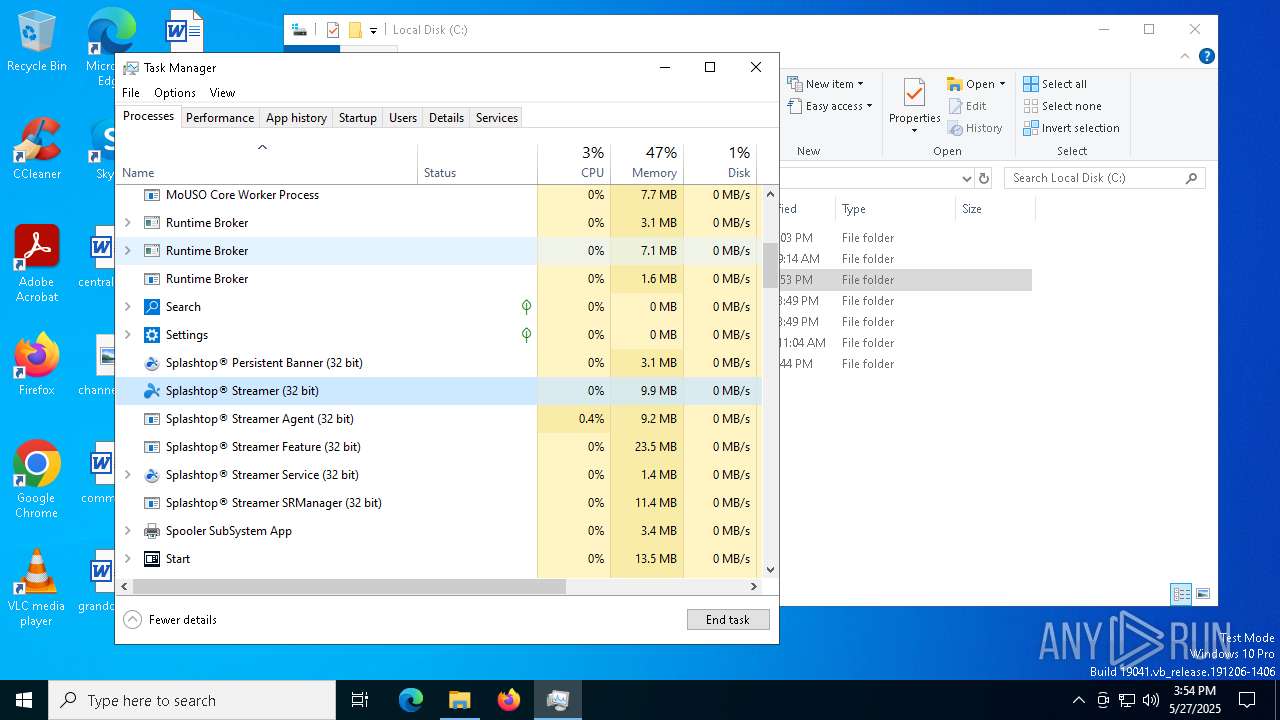
Task: Click the File Explorer help question icon
Action: [1207, 57]
